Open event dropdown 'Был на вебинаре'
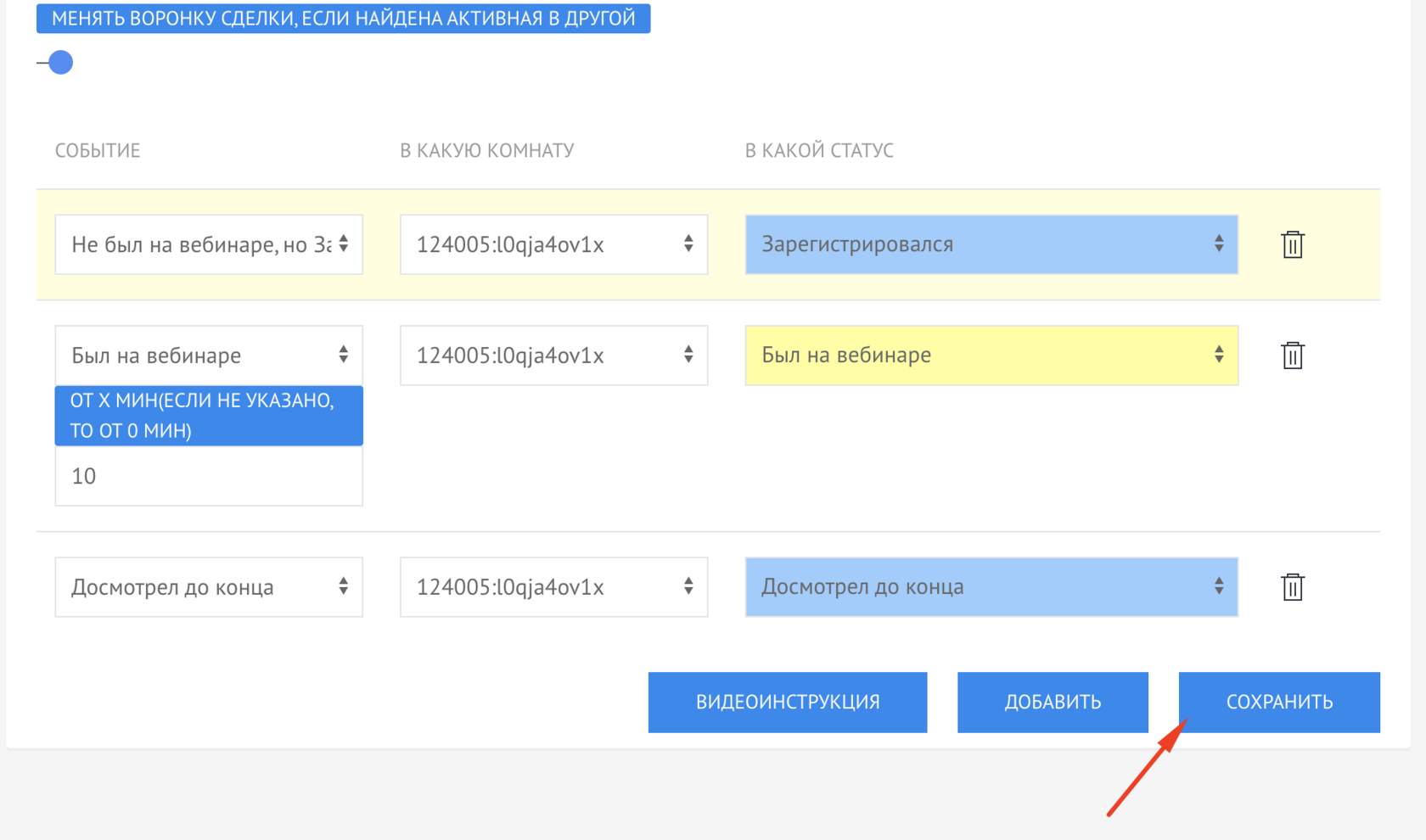 209,355
